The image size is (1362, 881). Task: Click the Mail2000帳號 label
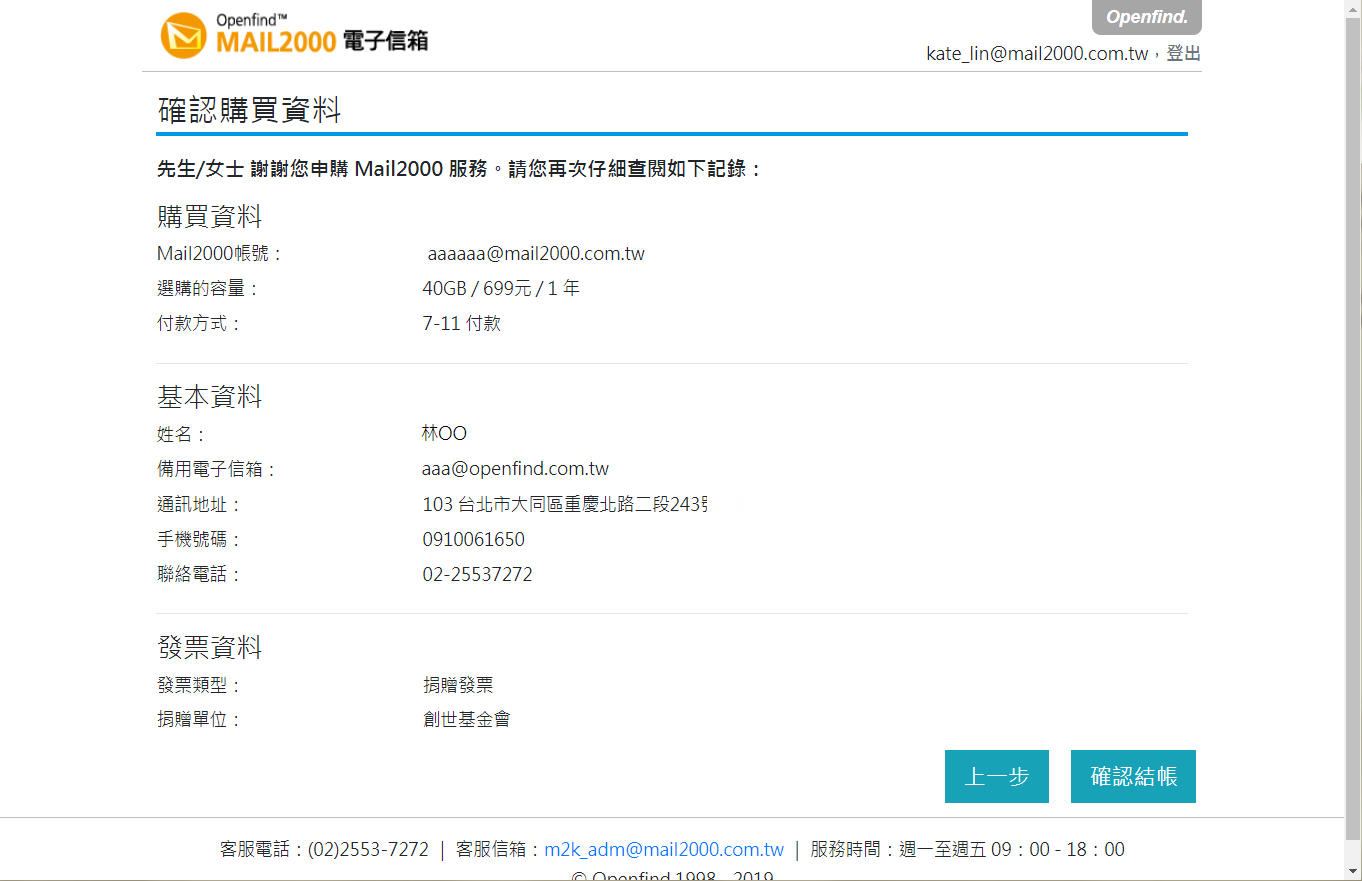pyautogui.click(x=220, y=254)
